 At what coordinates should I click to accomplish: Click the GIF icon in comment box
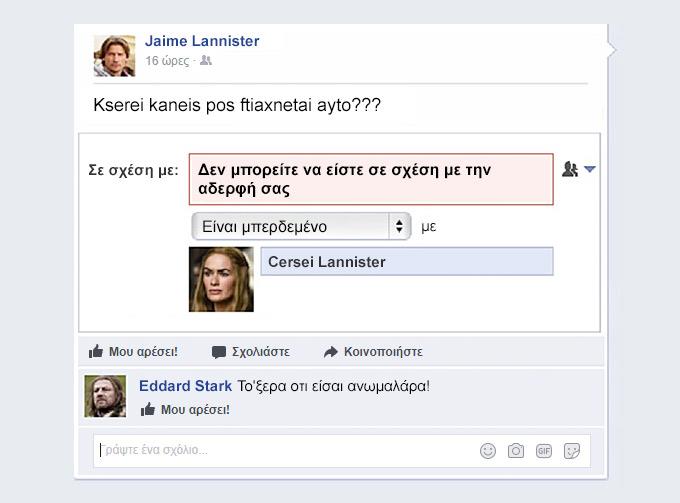click(x=544, y=451)
